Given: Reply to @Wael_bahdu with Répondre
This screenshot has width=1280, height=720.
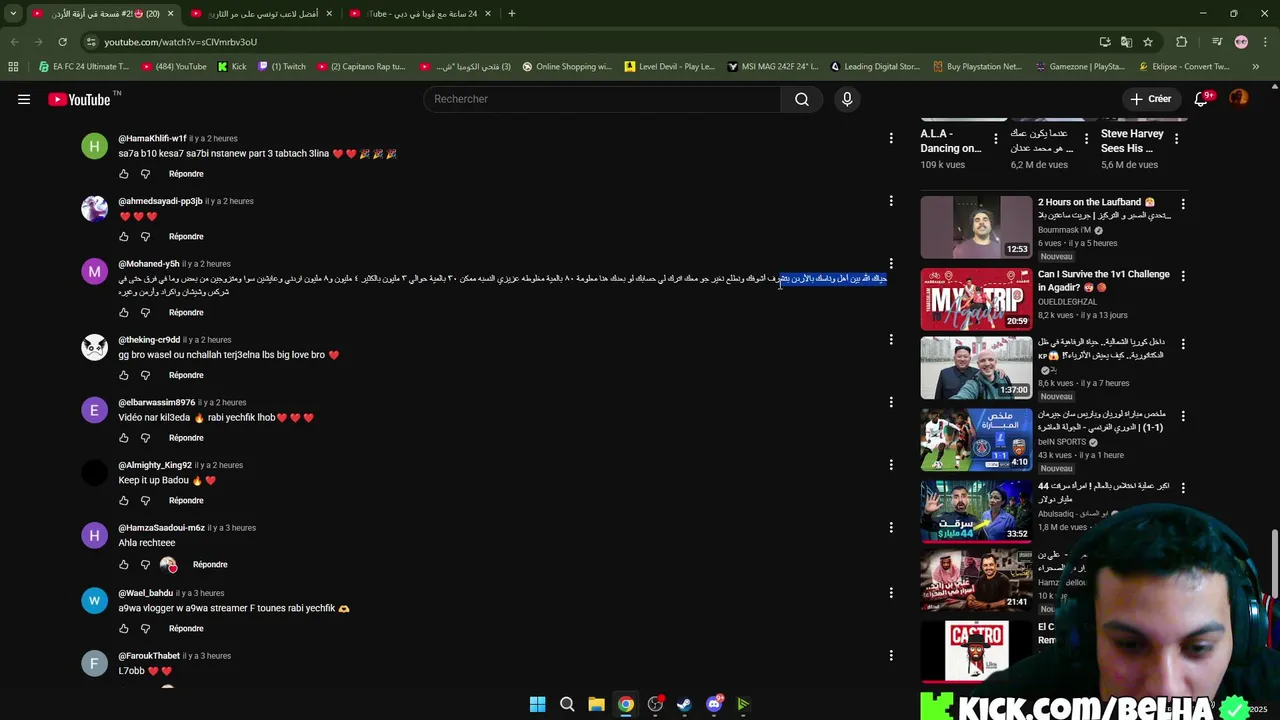Looking at the screenshot, I should pos(186,629).
